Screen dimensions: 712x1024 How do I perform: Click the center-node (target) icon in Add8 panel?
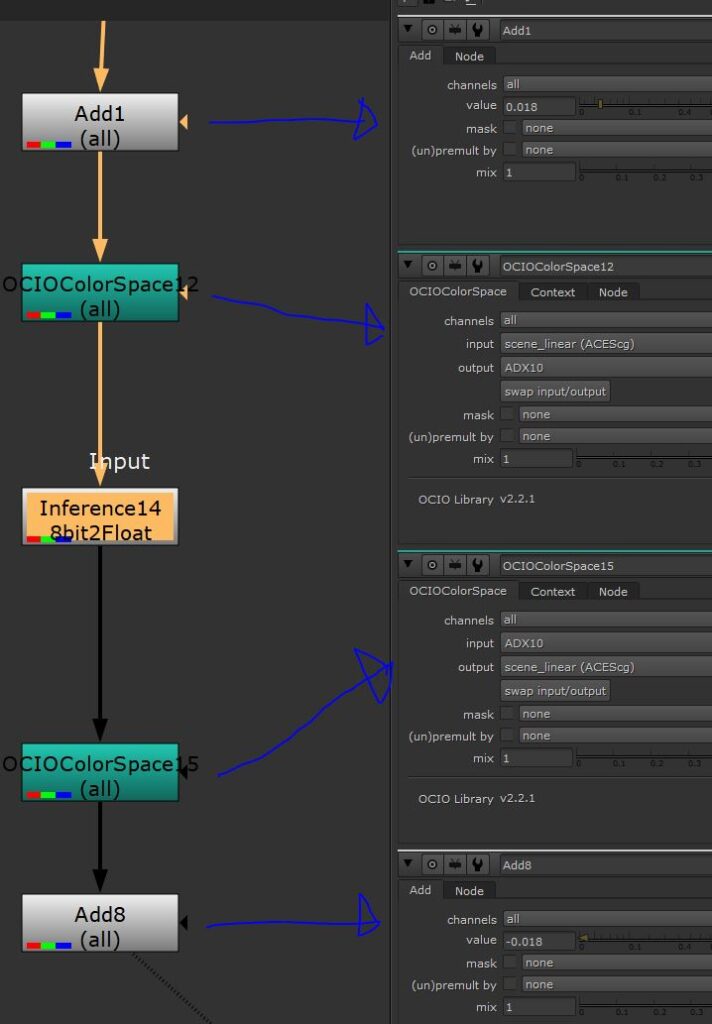(432, 865)
